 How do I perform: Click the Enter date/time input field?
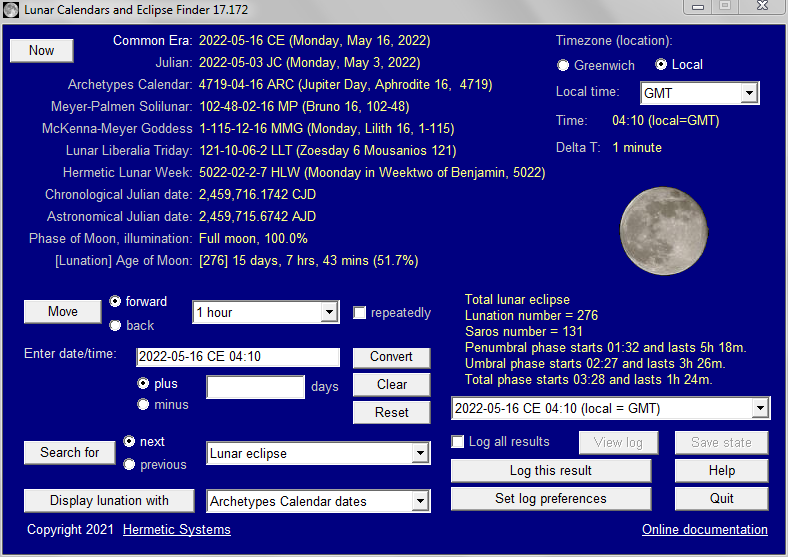[x=238, y=356]
